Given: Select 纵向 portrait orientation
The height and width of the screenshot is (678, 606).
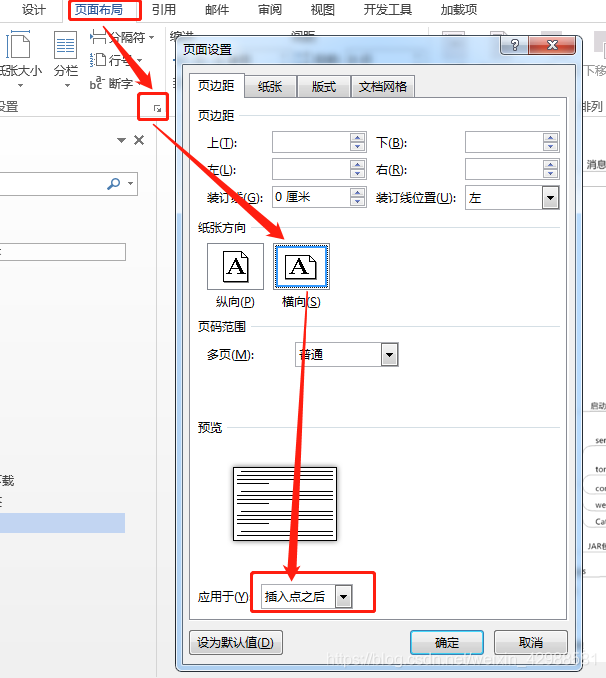Looking at the screenshot, I should (x=235, y=266).
